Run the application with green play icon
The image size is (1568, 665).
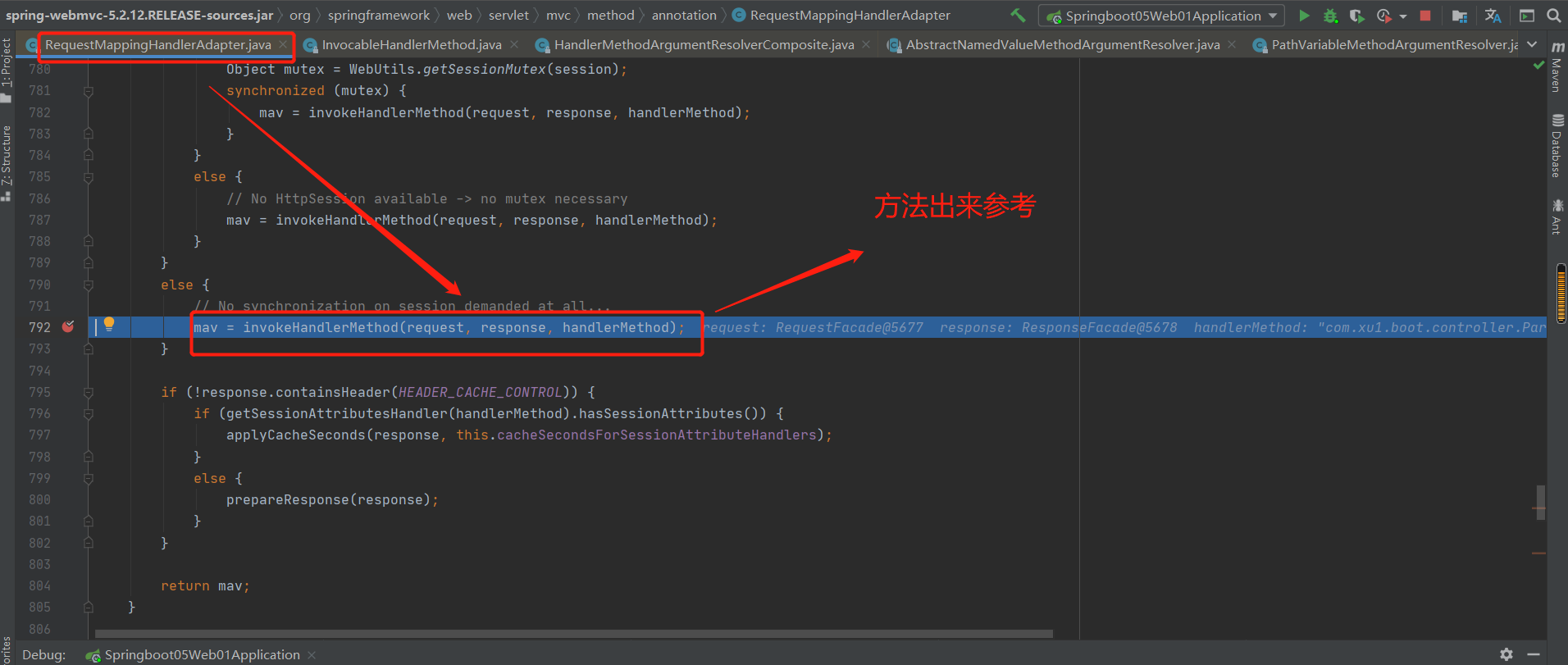tap(1304, 16)
